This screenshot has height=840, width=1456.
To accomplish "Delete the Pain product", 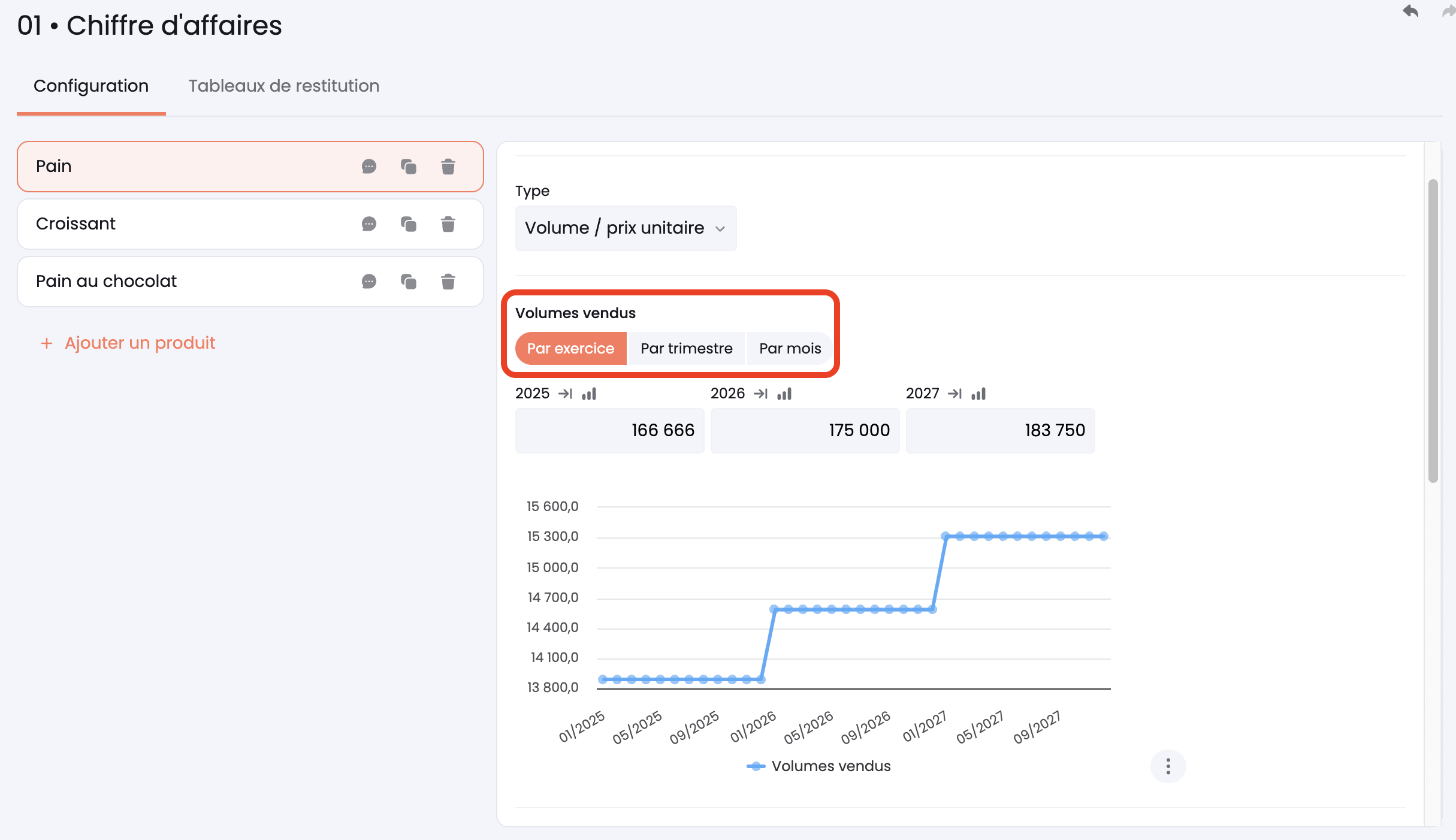I will click(448, 167).
